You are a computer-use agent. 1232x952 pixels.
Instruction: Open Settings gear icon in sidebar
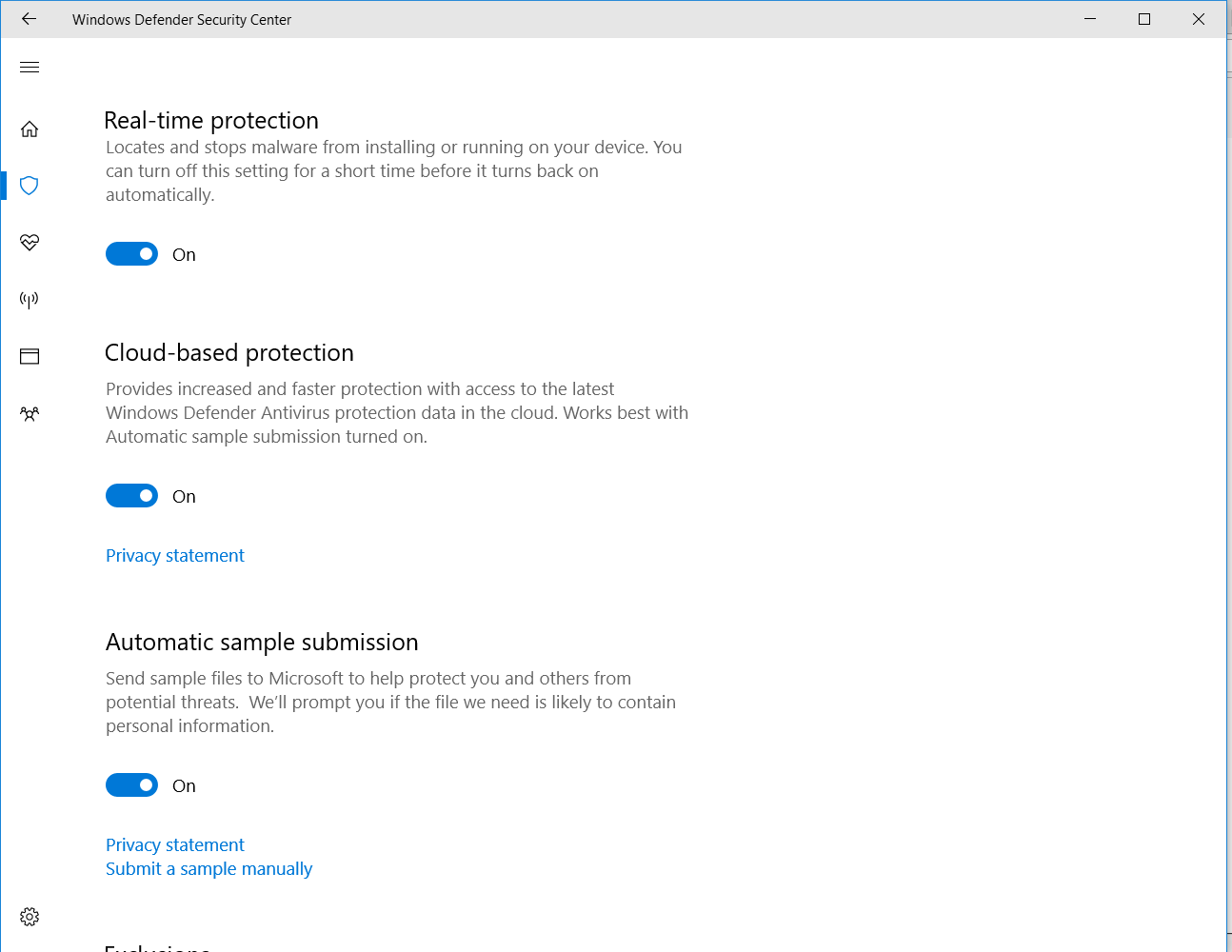(x=30, y=917)
